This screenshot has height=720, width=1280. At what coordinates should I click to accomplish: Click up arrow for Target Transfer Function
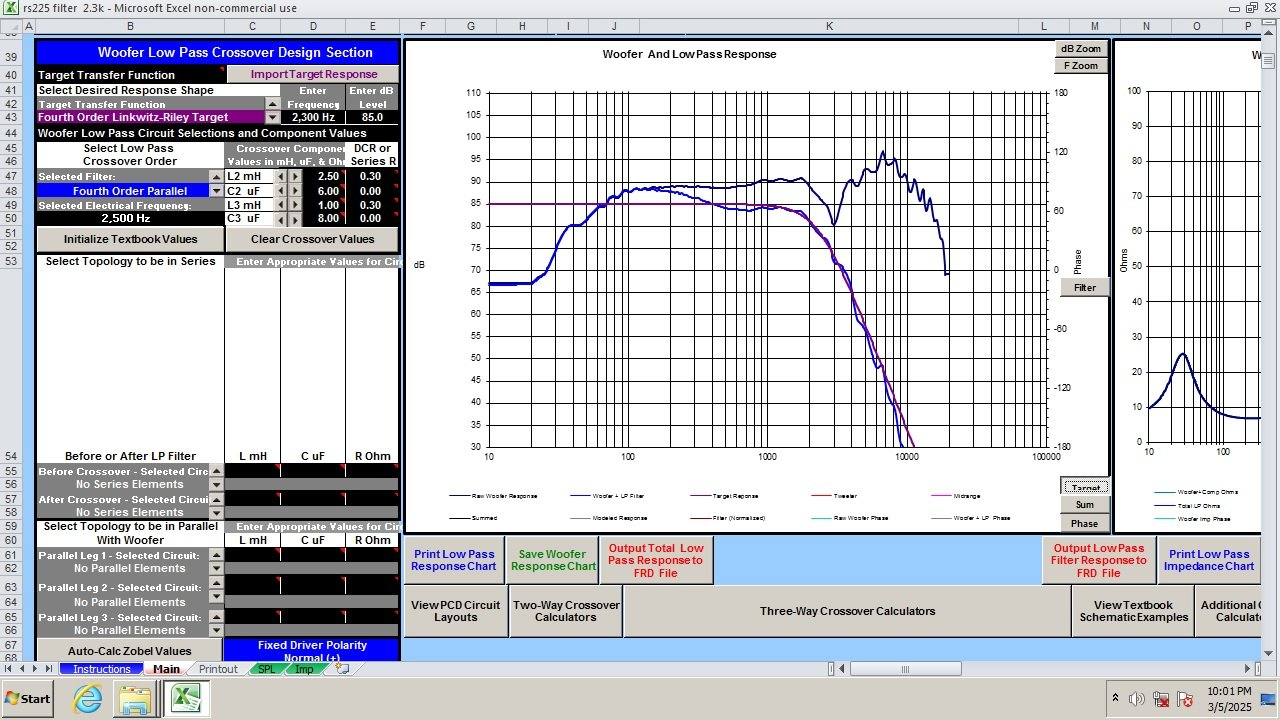(x=272, y=104)
